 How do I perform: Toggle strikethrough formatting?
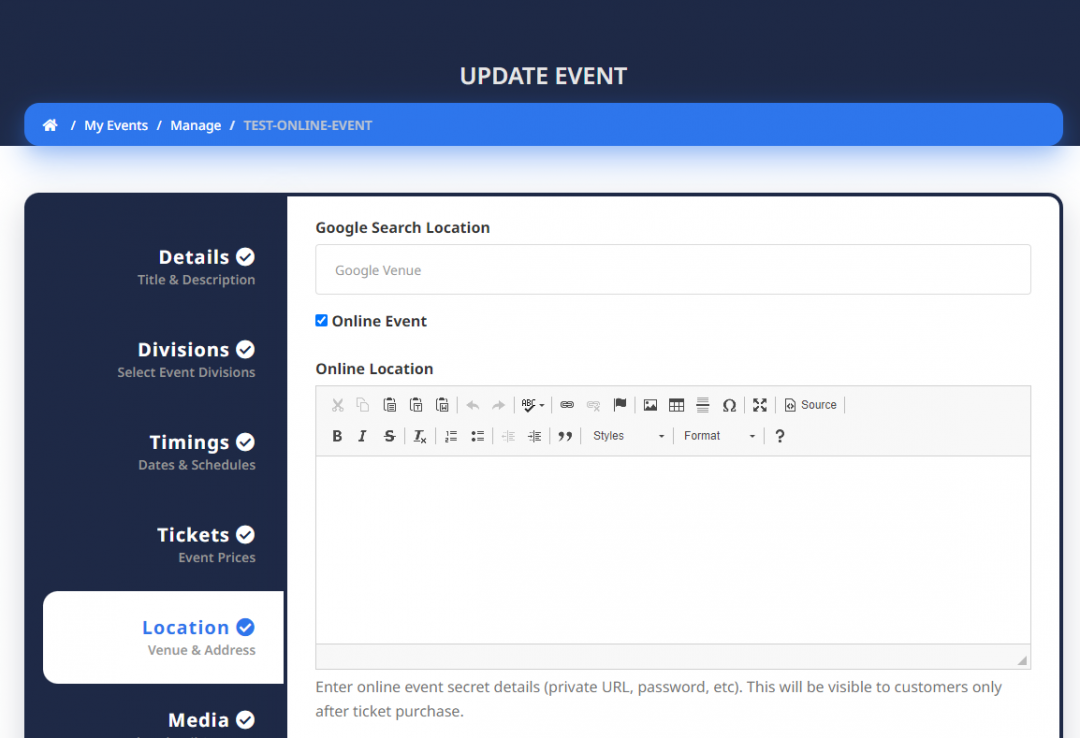pos(389,436)
